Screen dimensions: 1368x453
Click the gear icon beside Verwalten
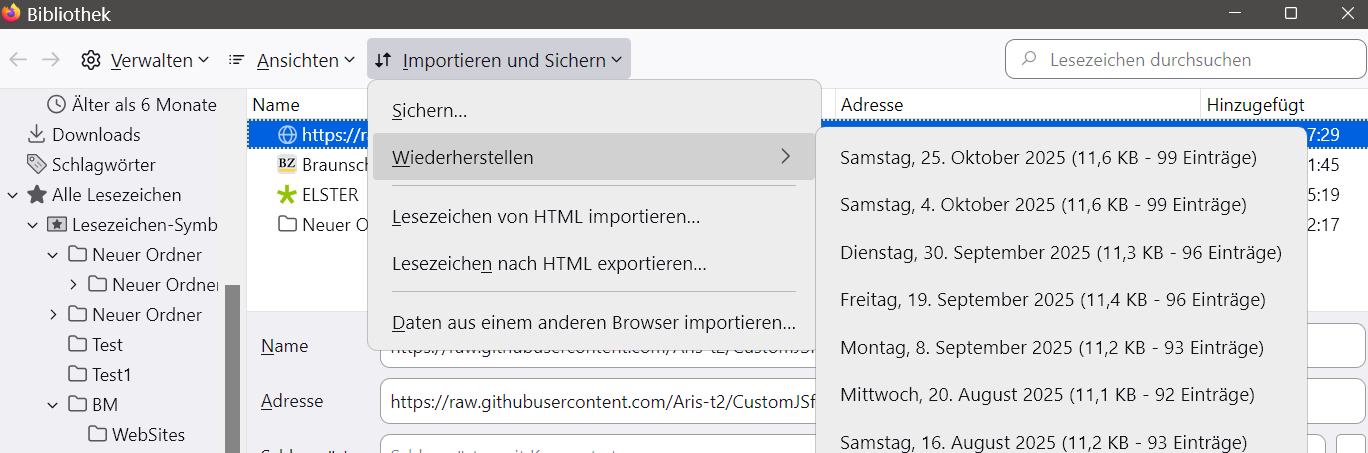click(x=91, y=60)
